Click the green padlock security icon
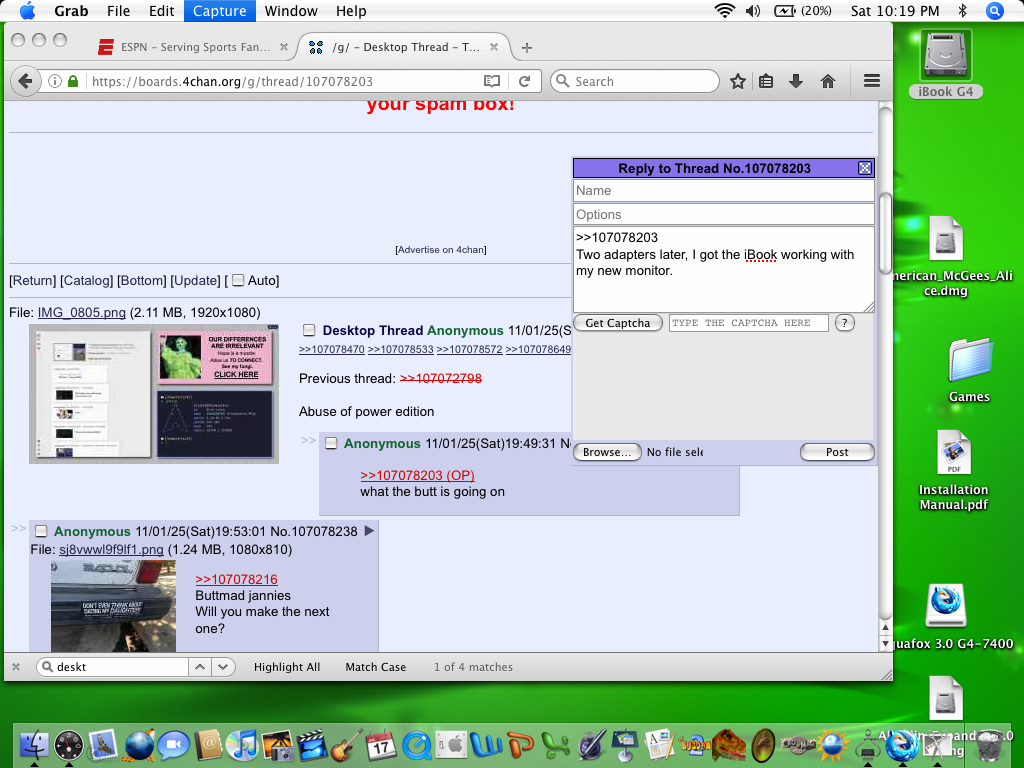Viewport: 1024px width, 768px height. coord(73,81)
